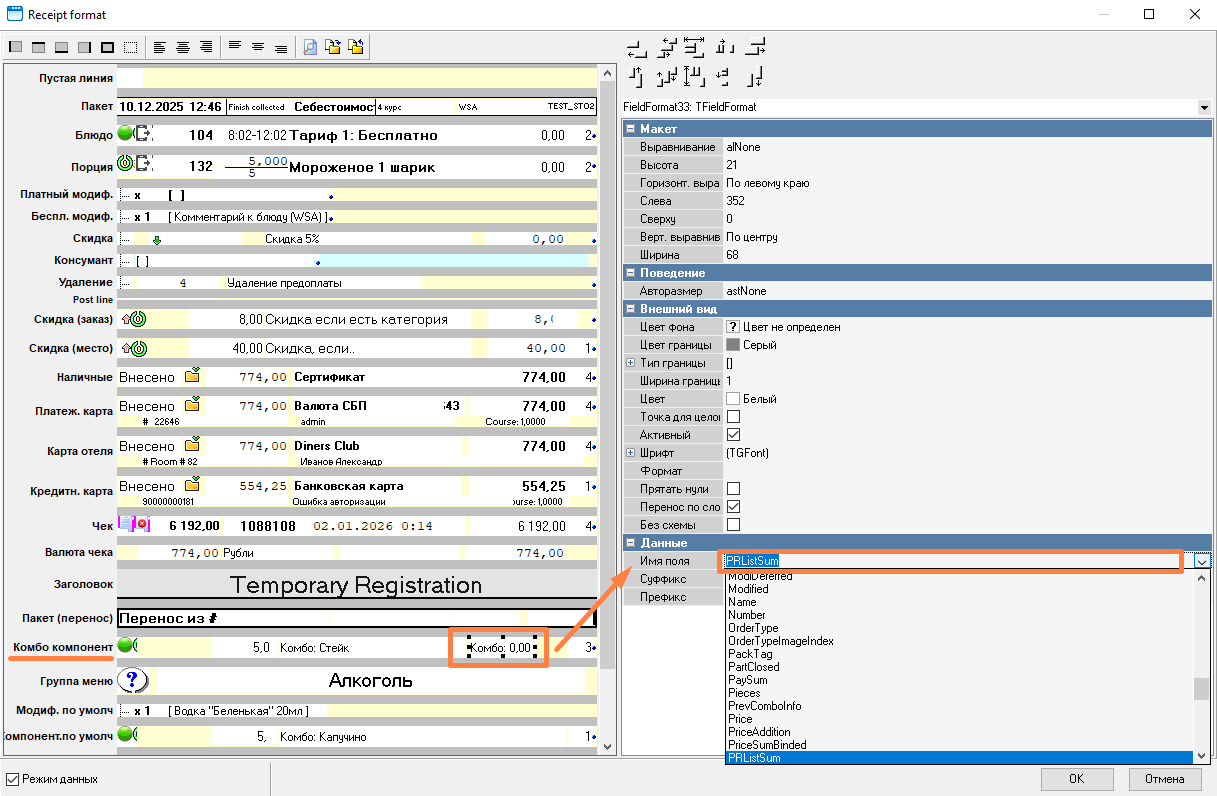Expand the Шрифт property node
The image size is (1217, 796).
tap(630, 453)
